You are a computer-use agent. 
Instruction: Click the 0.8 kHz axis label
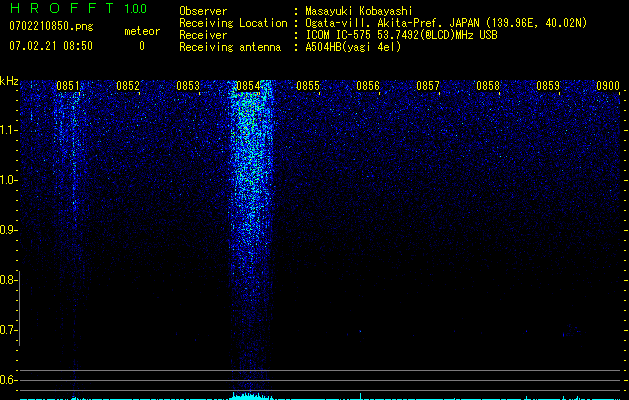coord(8,280)
